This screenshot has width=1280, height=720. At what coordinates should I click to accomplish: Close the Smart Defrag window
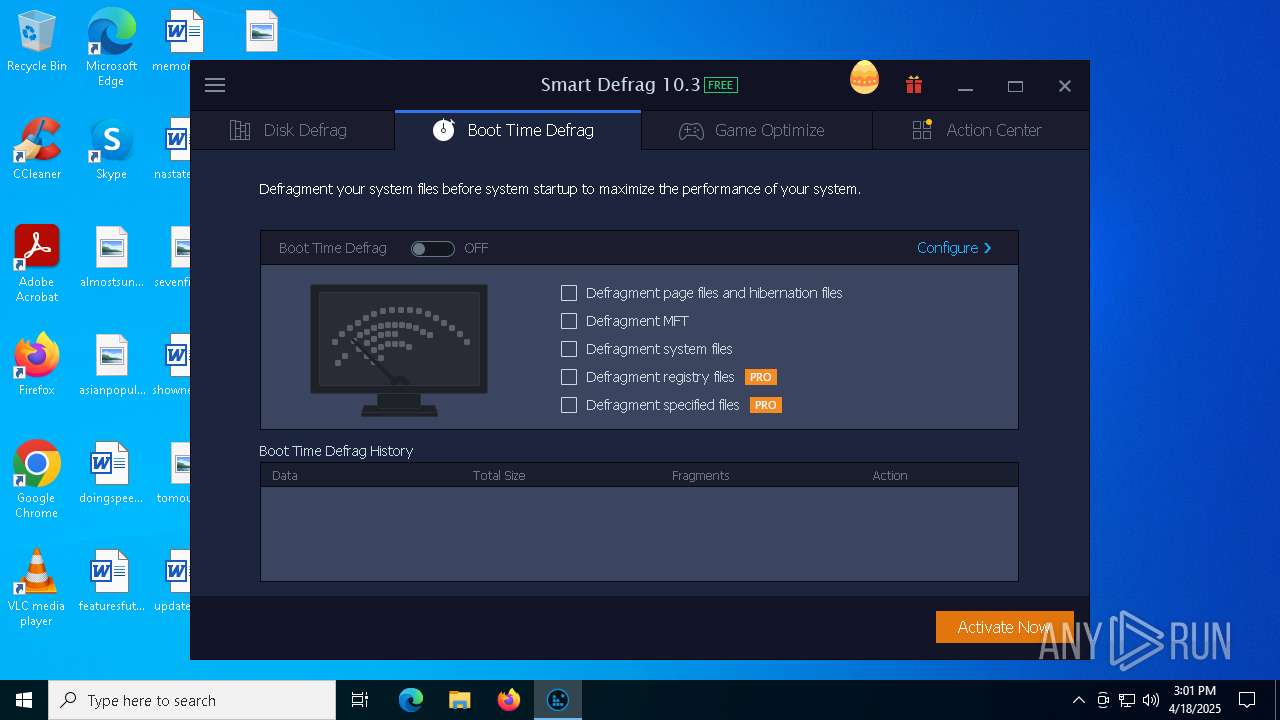click(1065, 86)
